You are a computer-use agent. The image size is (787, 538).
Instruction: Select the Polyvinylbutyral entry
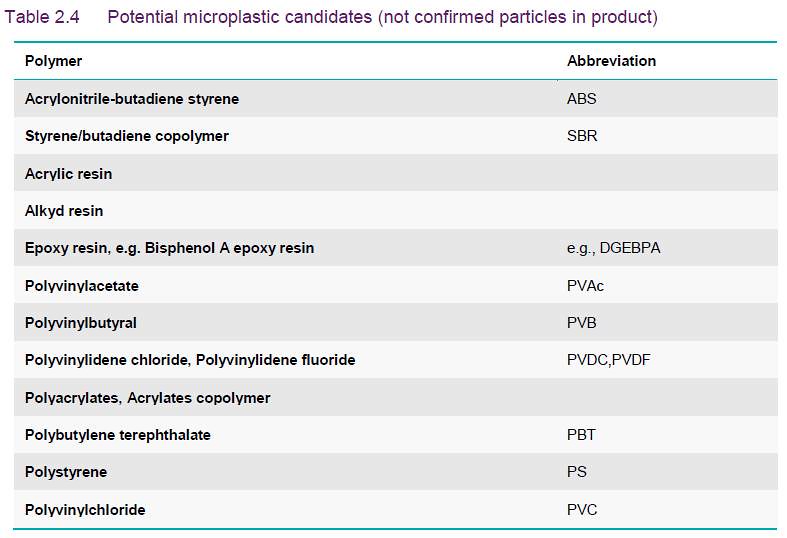click(x=81, y=323)
